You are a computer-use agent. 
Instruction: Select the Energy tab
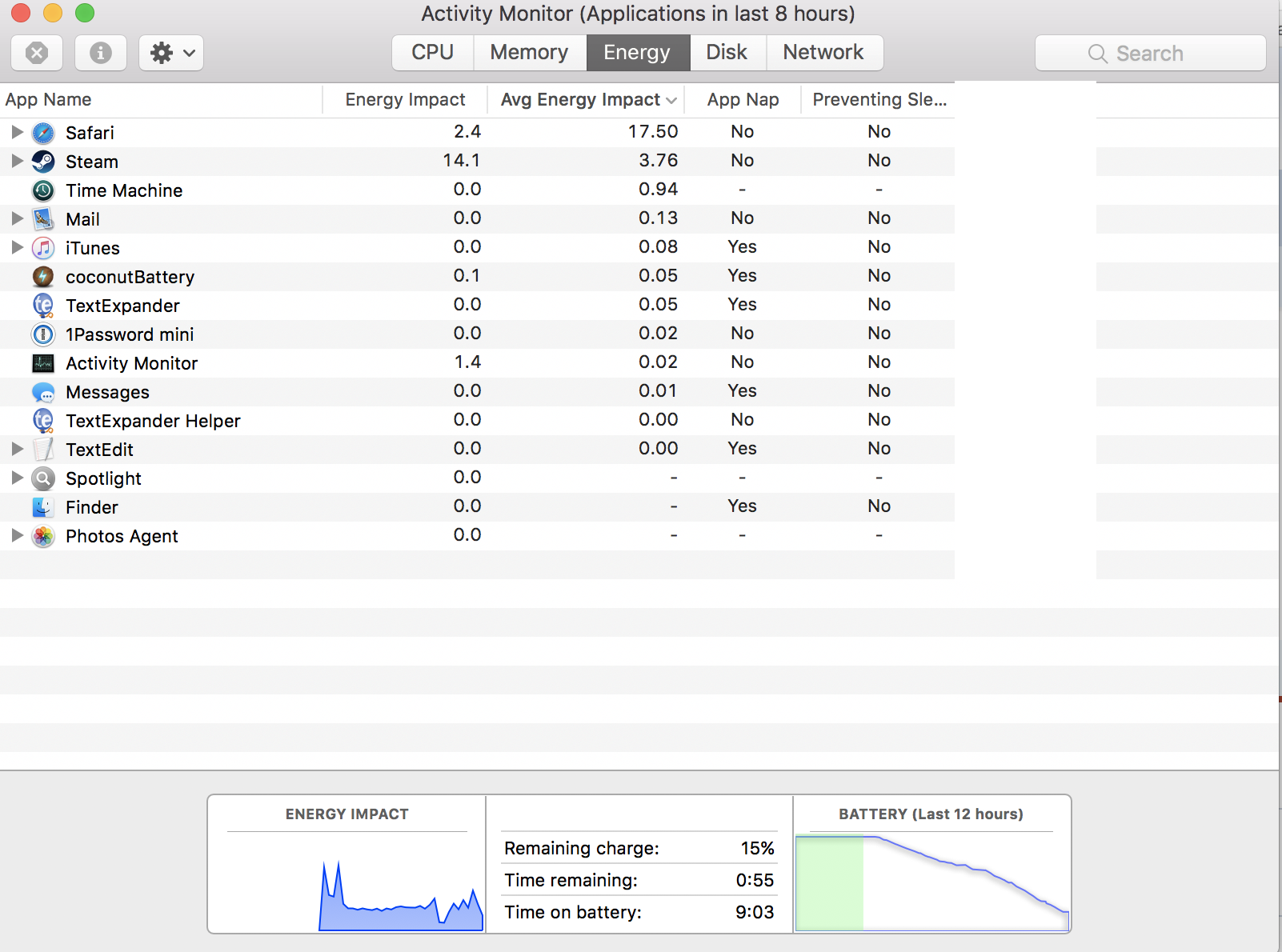pos(638,53)
